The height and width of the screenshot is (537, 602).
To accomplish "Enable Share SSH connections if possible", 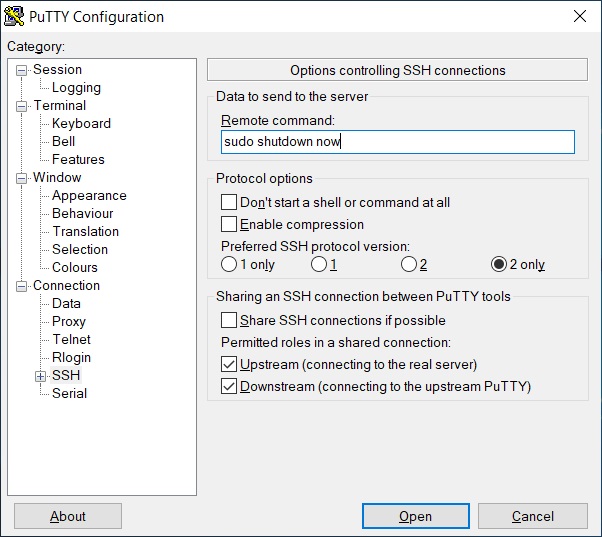I will tap(229, 320).
